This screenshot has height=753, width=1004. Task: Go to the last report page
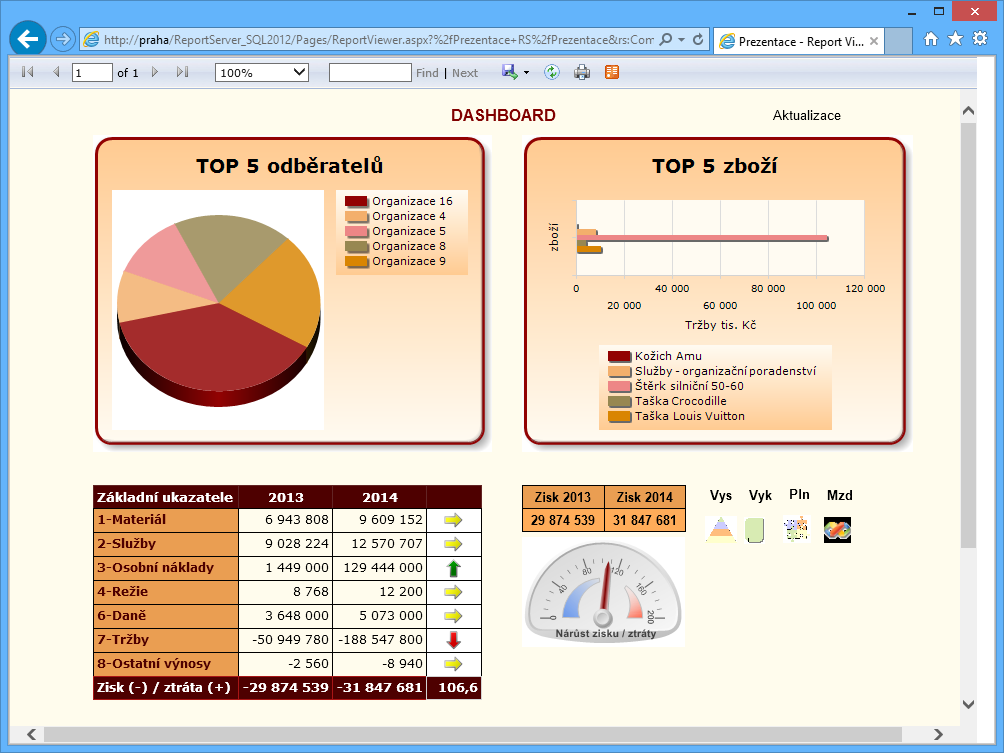click(x=182, y=72)
